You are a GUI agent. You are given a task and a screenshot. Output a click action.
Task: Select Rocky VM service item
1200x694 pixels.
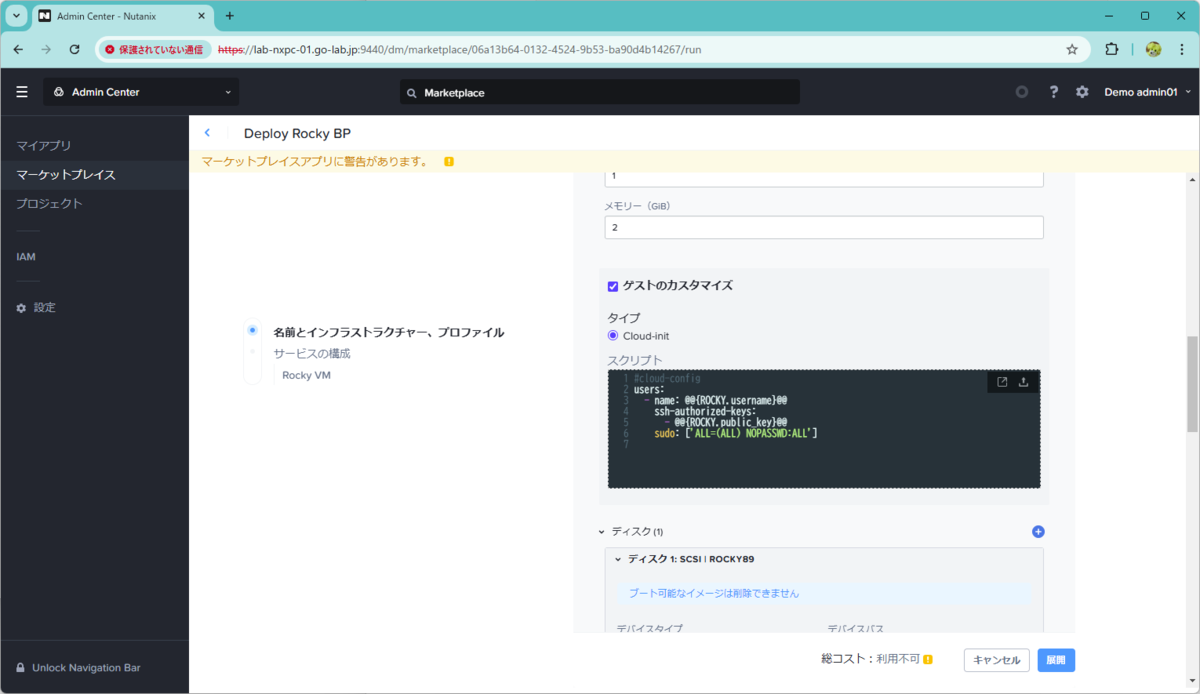pyautogui.click(x=306, y=375)
